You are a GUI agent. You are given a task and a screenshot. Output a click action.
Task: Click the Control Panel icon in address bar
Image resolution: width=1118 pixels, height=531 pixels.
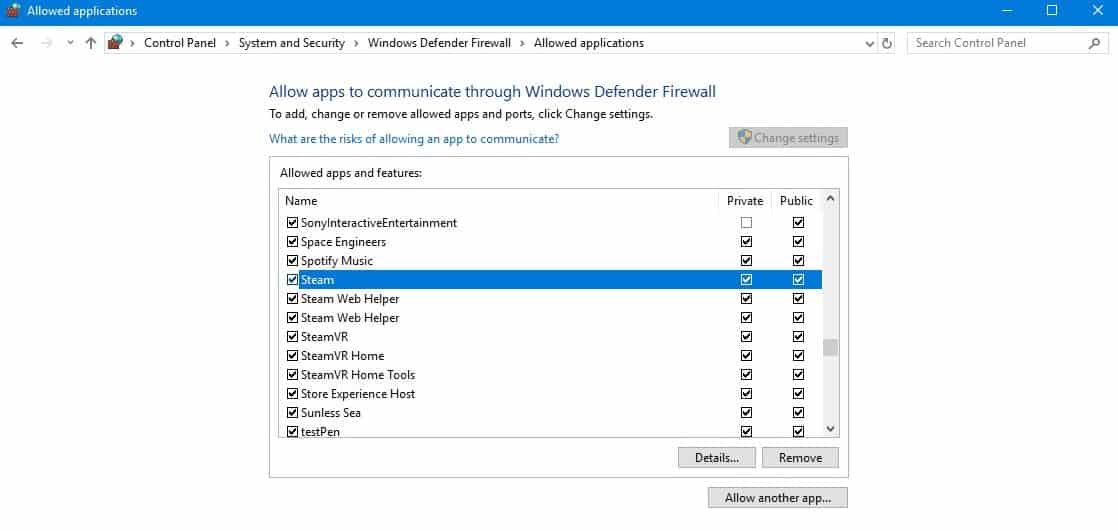click(x=116, y=43)
